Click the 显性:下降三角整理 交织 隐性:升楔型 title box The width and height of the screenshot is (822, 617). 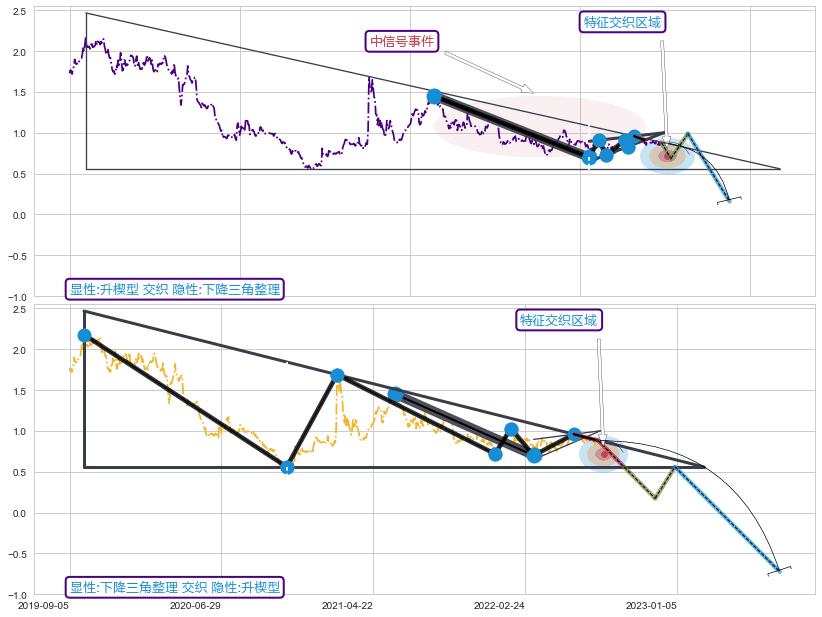click(x=175, y=587)
